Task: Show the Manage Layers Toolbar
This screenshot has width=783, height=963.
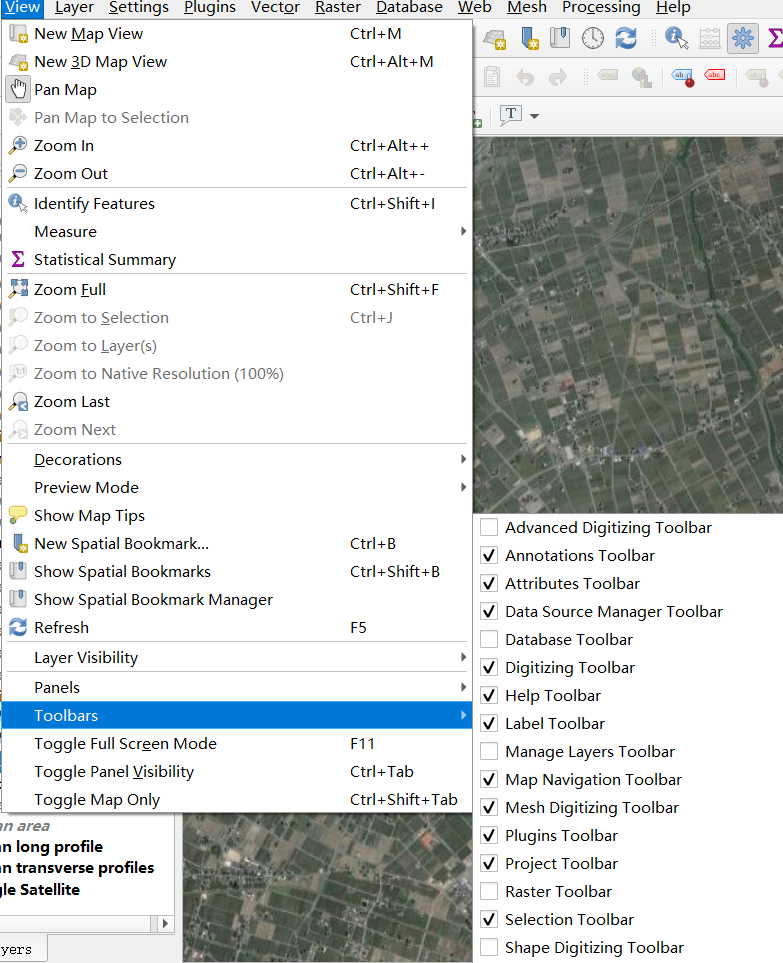Action: pyautogui.click(x=489, y=752)
